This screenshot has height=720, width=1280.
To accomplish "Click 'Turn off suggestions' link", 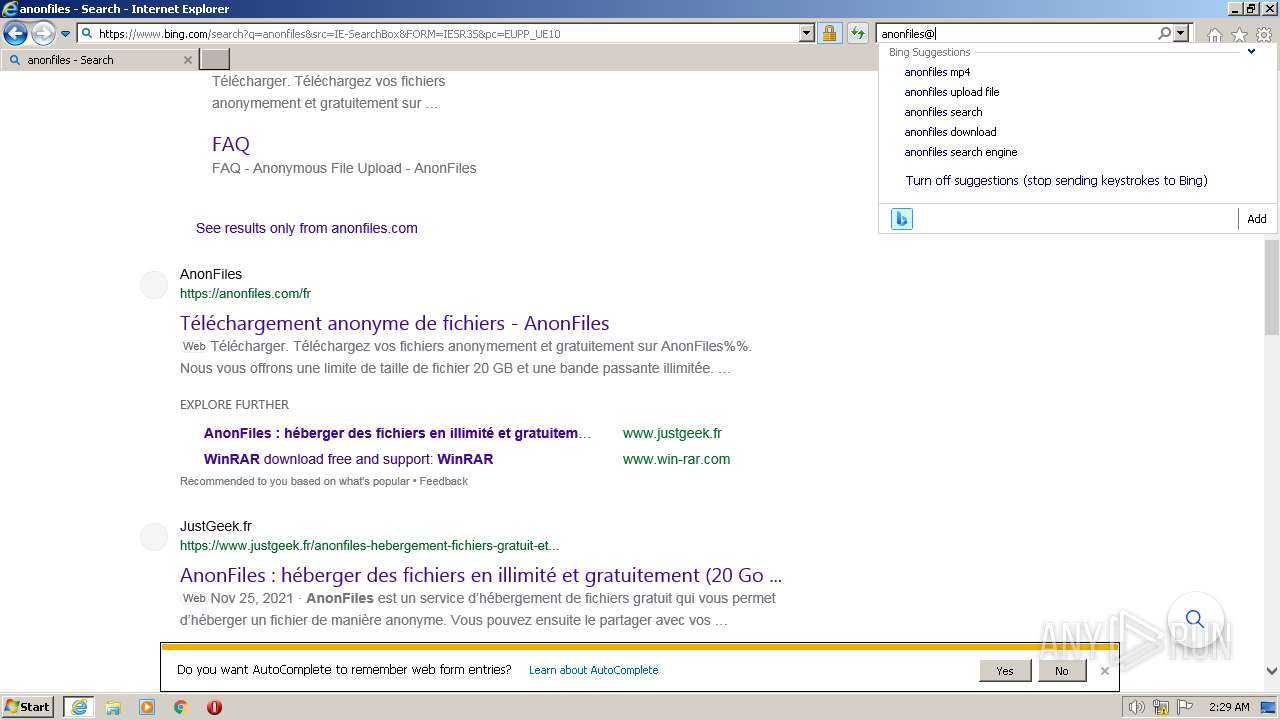I will click(1056, 181).
